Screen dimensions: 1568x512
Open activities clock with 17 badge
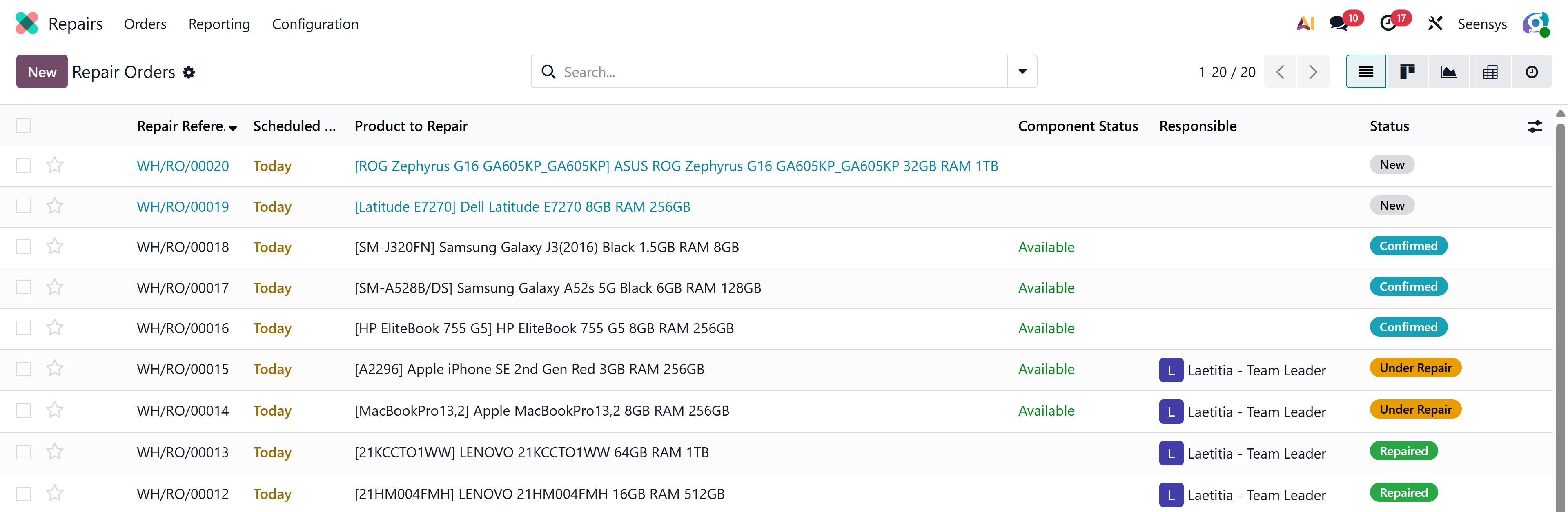pyautogui.click(x=1388, y=24)
